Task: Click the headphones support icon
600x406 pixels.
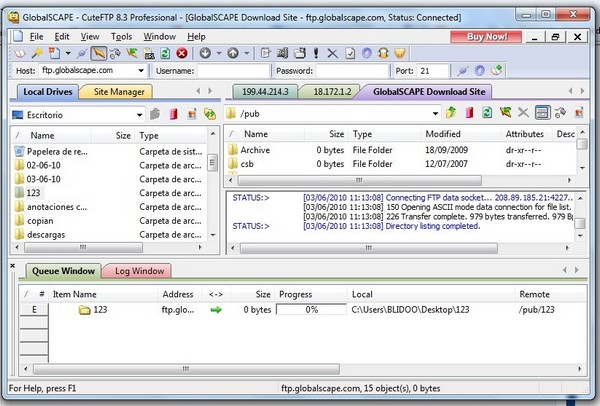Action: click(383, 53)
